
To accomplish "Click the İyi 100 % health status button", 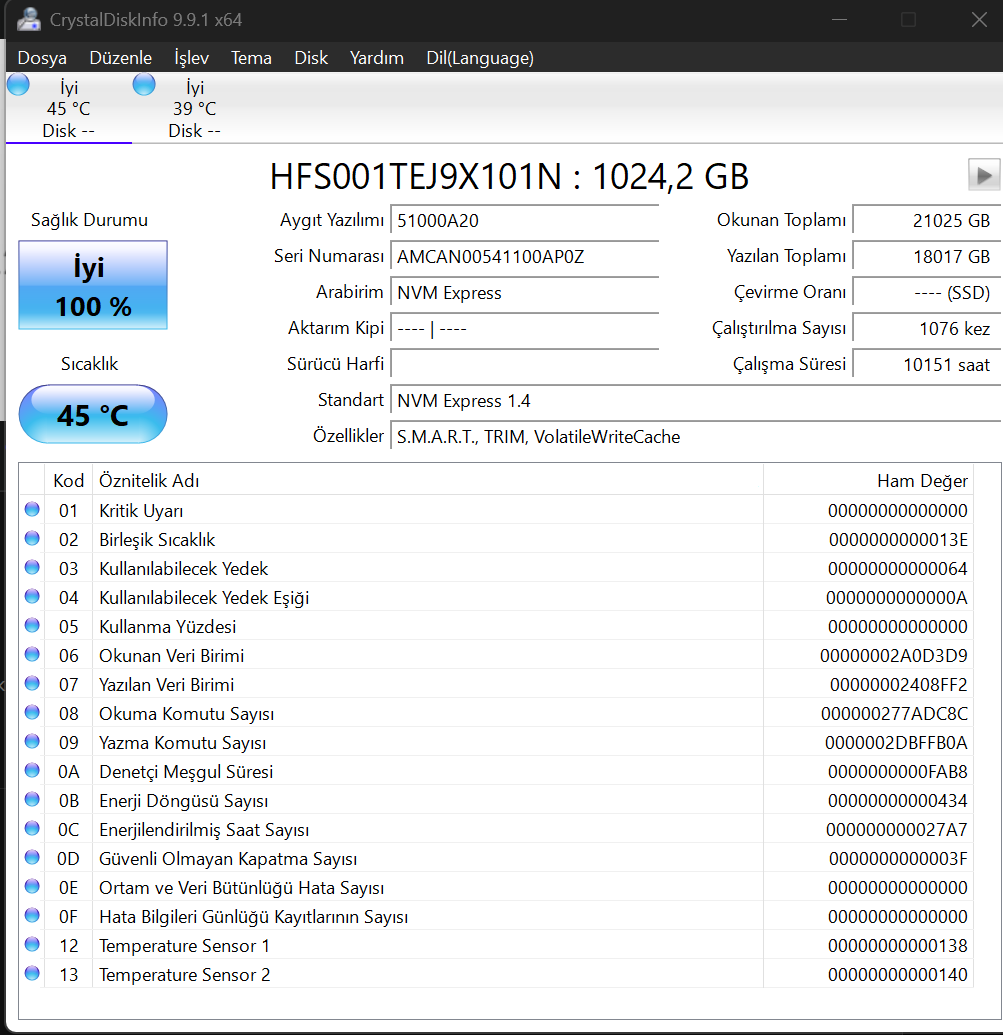I will pyautogui.click(x=93, y=285).
